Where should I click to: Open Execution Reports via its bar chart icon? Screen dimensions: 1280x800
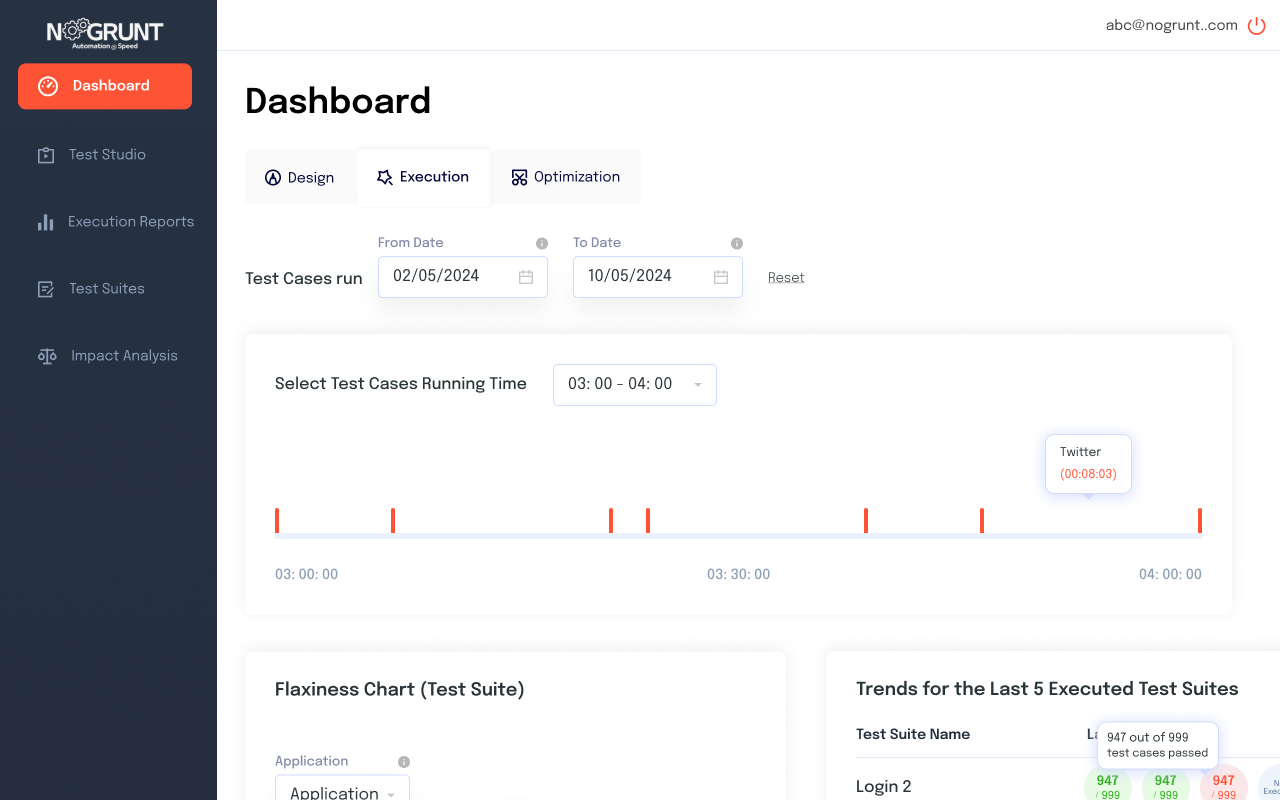pyautogui.click(x=45, y=221)
